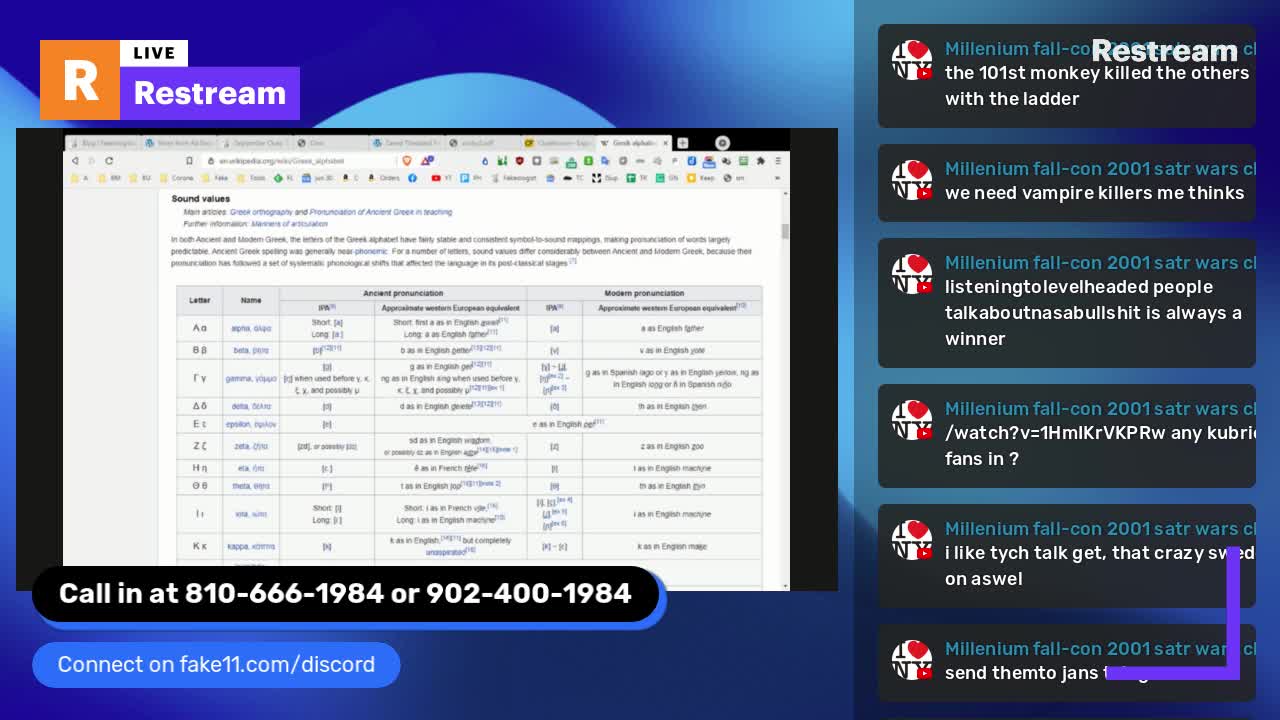Follow the phonemic link in the paragraph
This screenshot has width=1280, height=720.
pyautogui.click(x=371, y=251)
